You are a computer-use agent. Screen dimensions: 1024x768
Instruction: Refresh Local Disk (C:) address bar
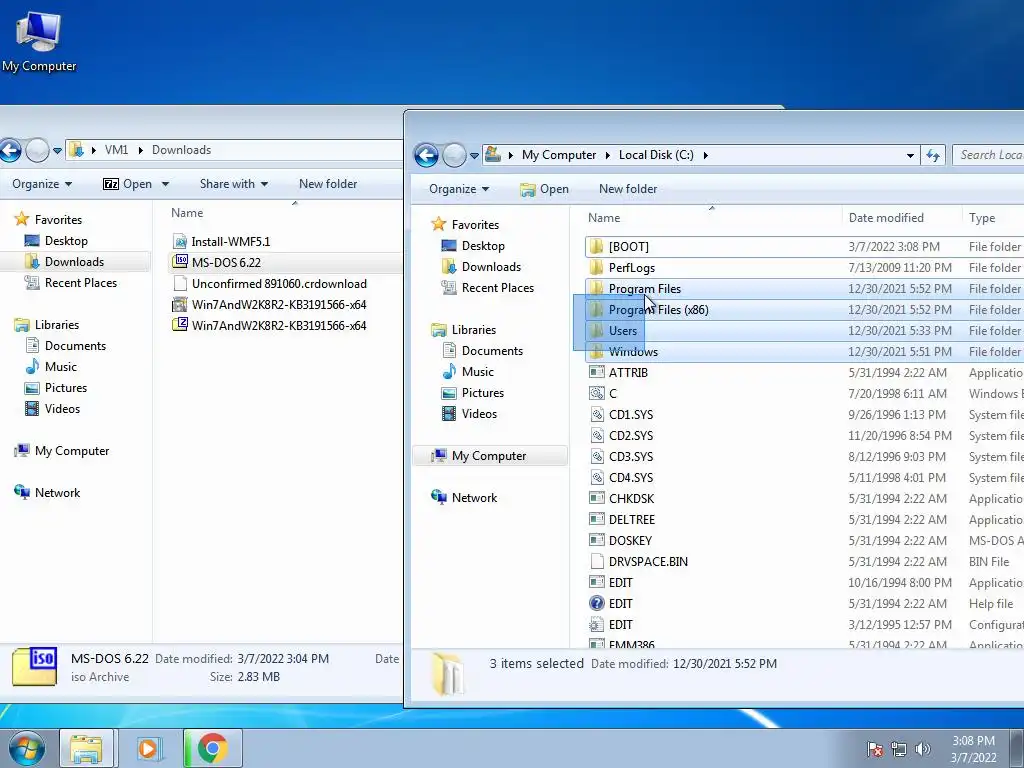coord(933,155)
